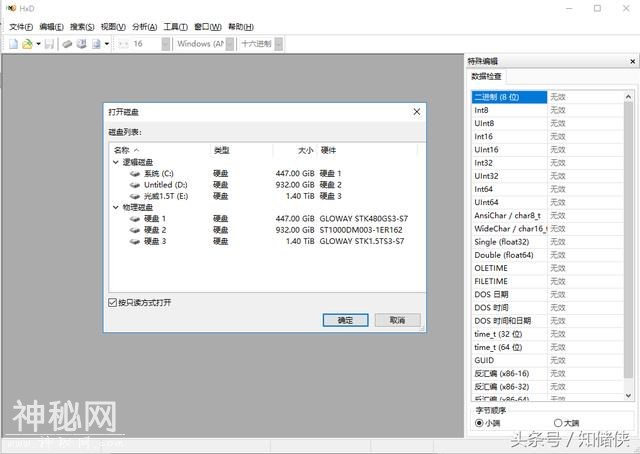Select the 大端 byte order radio
Screen dimensions: 640x454
pos(558,423)
